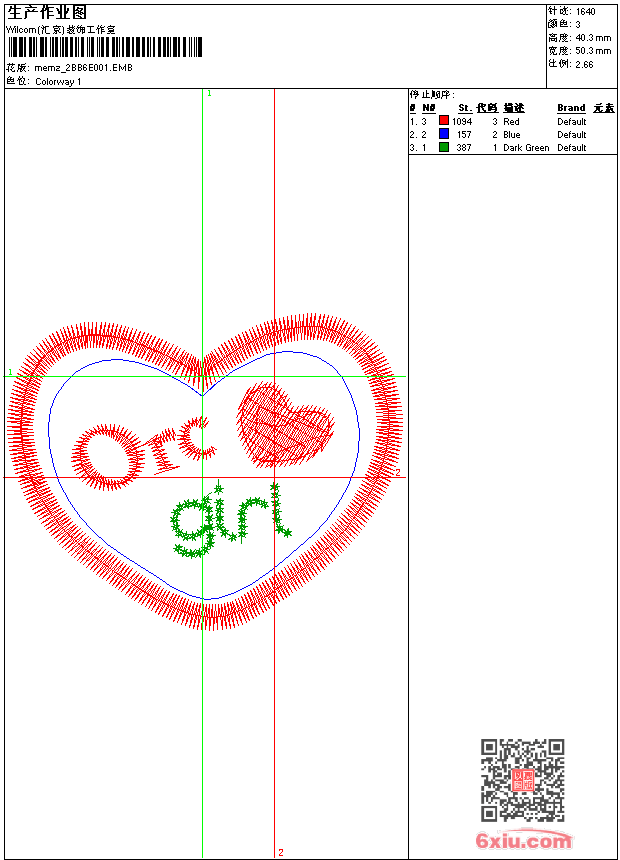Select the Wilcom studio name line
Screen dimensions: 620x860
[x=60, y=30]
